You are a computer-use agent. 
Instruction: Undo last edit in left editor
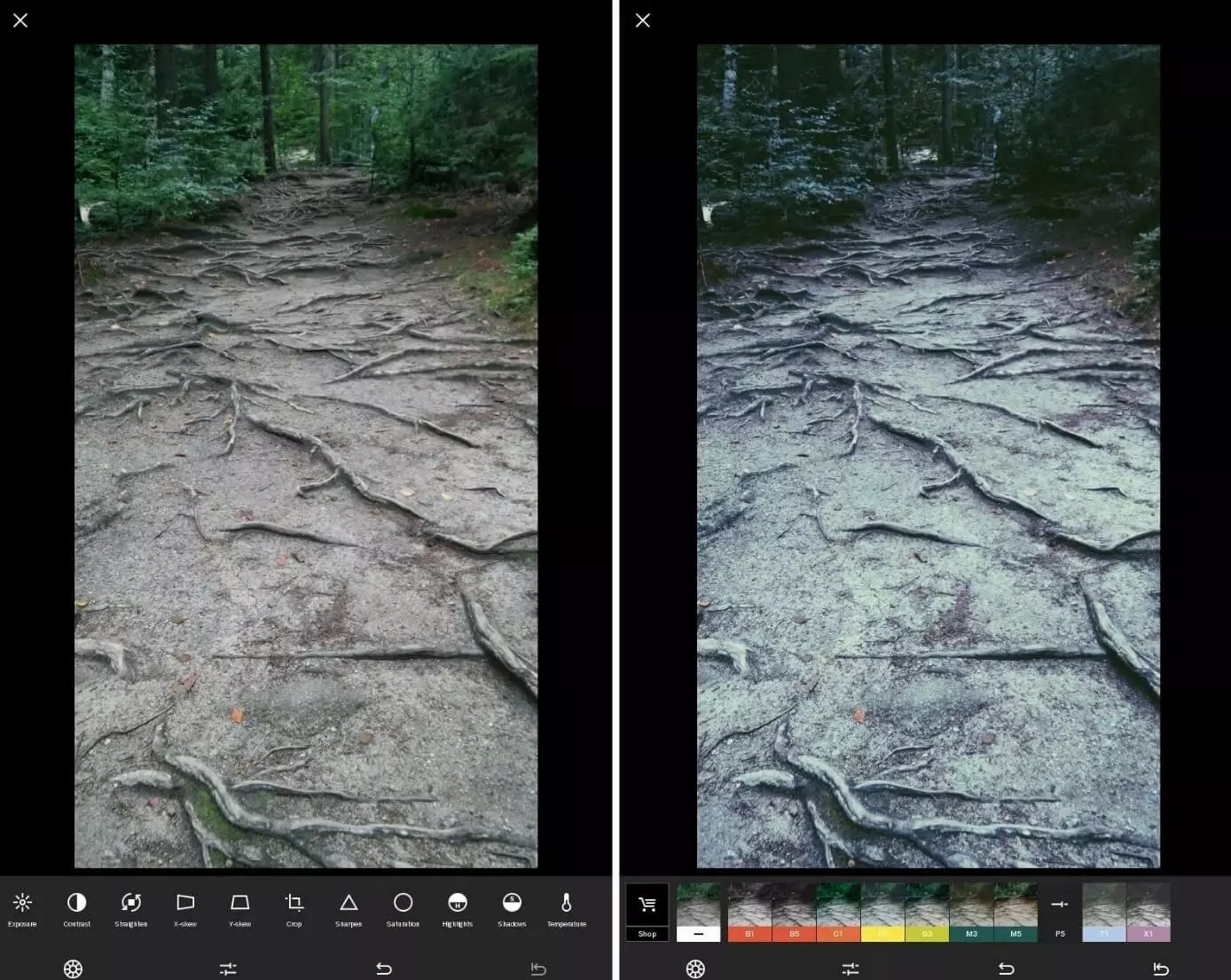coord(384,968)
